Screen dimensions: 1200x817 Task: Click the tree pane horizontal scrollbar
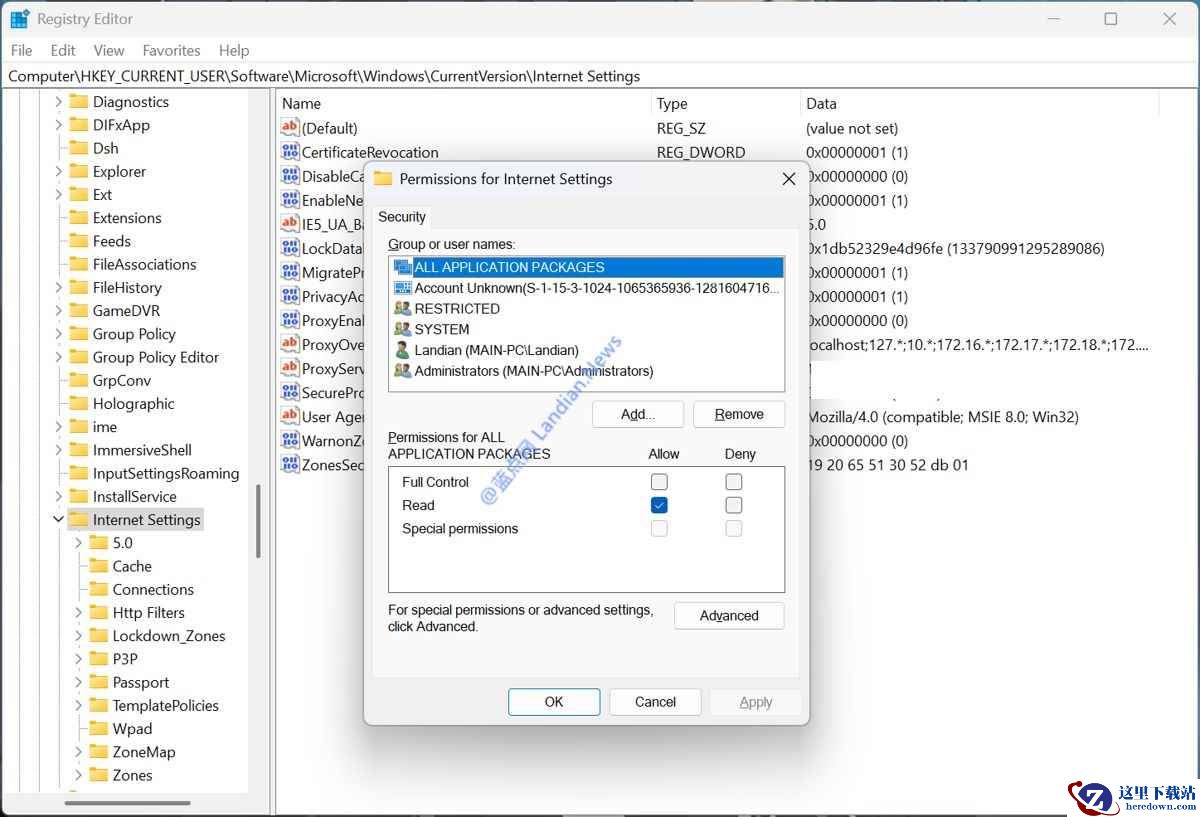(x=128, y=802)
